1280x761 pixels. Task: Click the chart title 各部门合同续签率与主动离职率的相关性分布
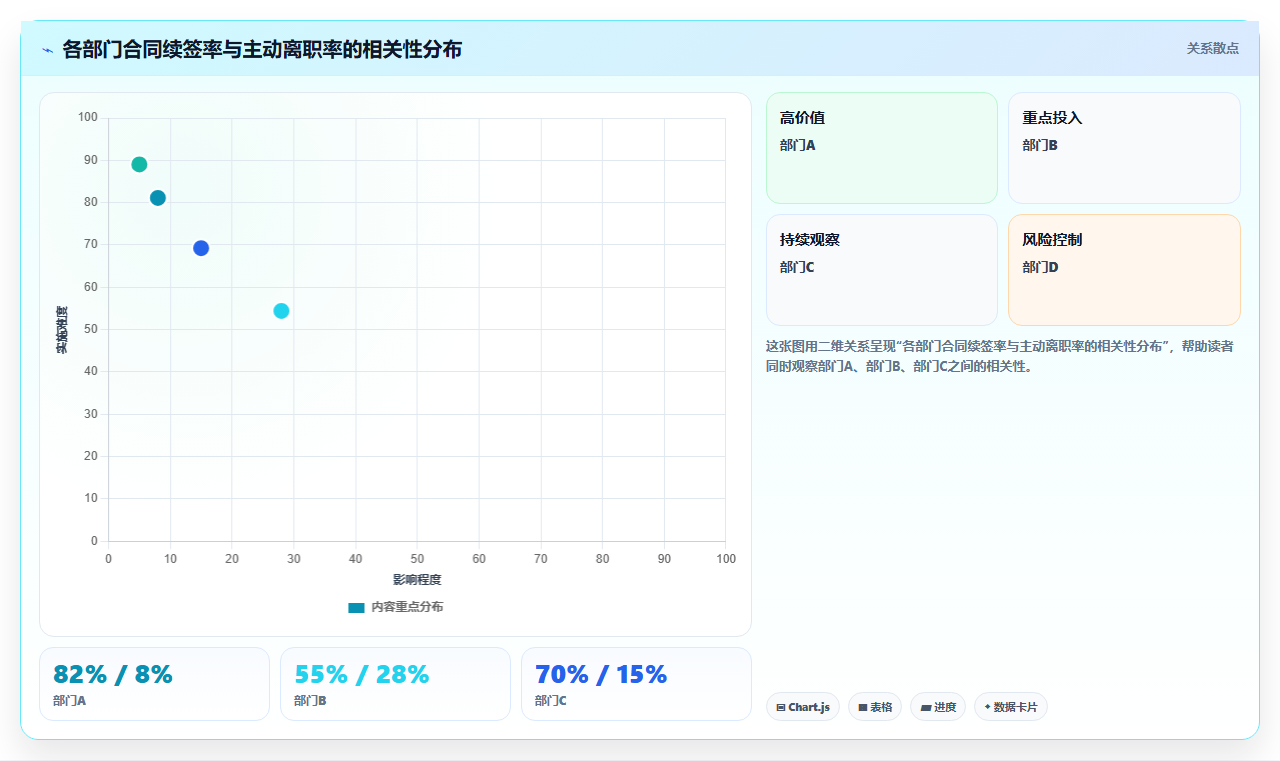[262, 49]
